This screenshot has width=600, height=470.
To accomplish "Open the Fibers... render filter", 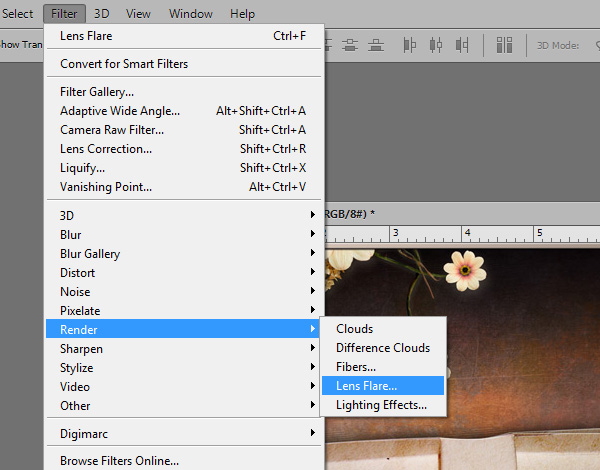I will 383,367.
